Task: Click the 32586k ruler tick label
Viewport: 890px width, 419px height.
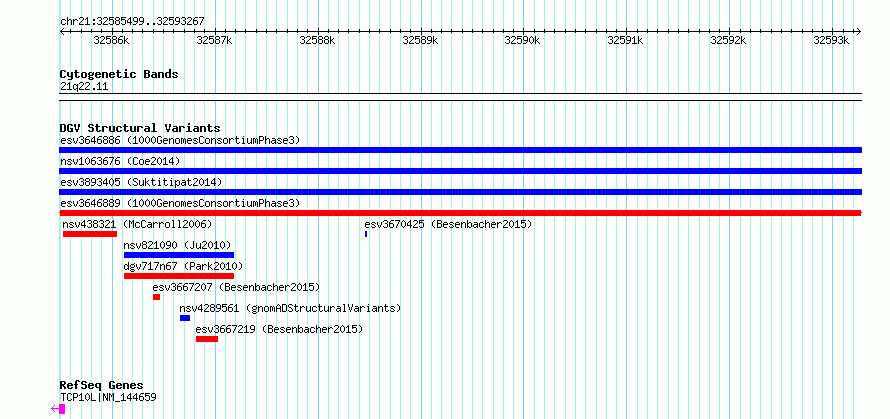Action: click(112, 40)
